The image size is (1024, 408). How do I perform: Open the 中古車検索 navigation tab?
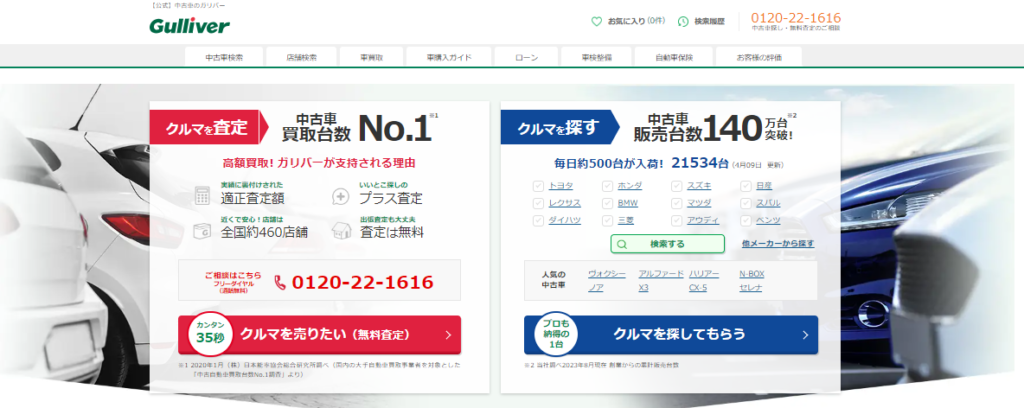[223, 57]
